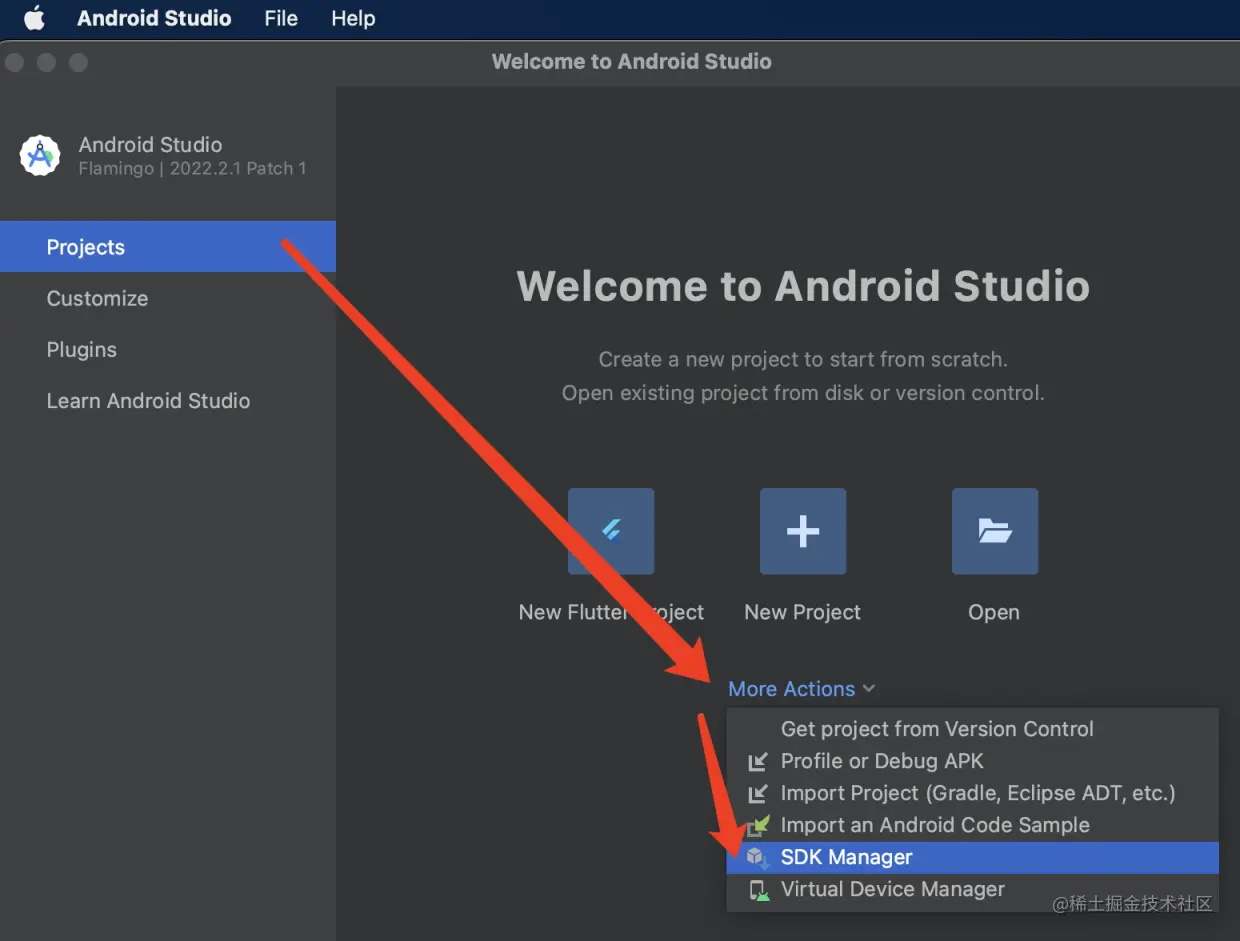Viewport: 1240px width, 941px height.
Task: Collapse the More Actions dropdown
Action: [x=802, y=689]
